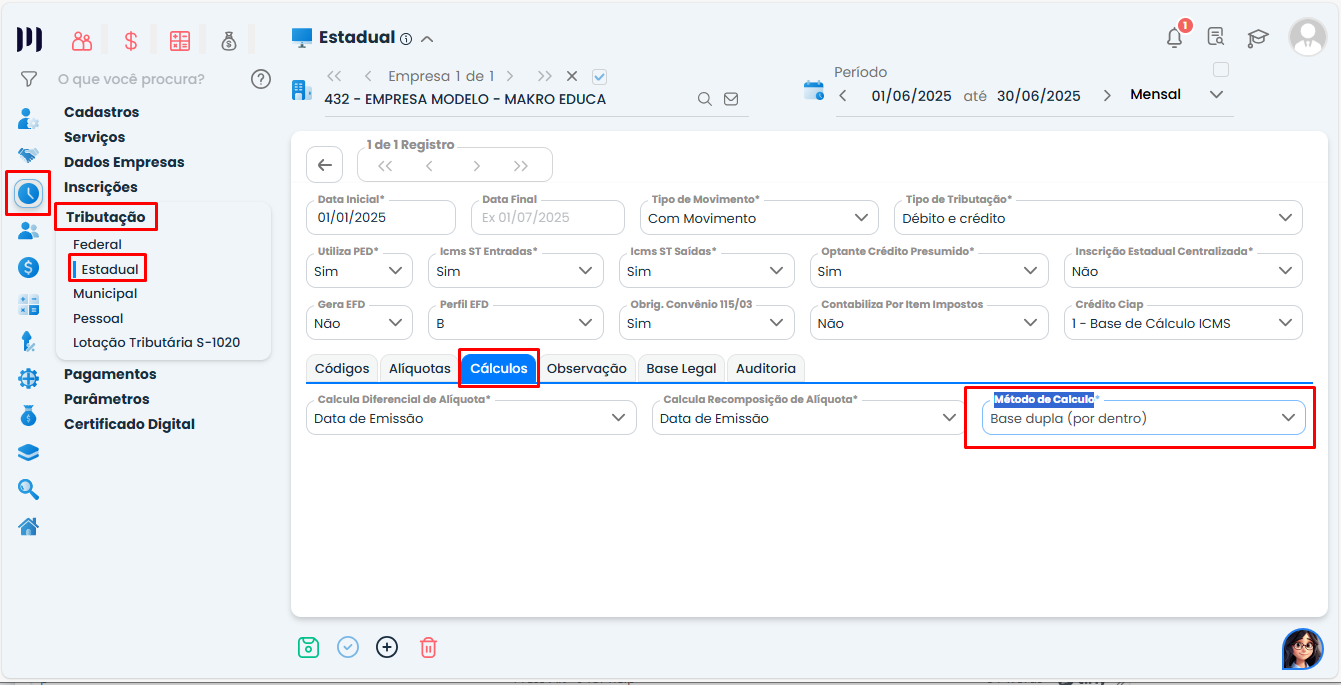Open the layers stack sidebar icon
The width and height of the screenshot is (1341, 685).
coord(29,452)
